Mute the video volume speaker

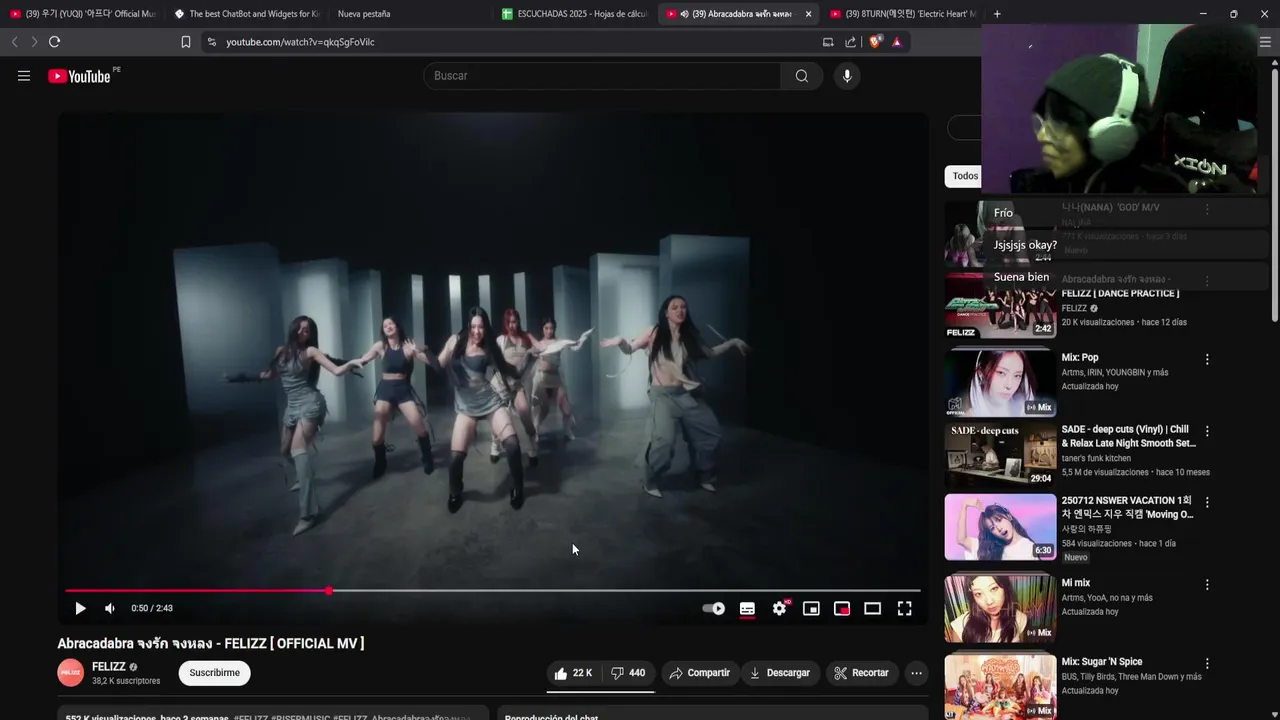point(110,608)
